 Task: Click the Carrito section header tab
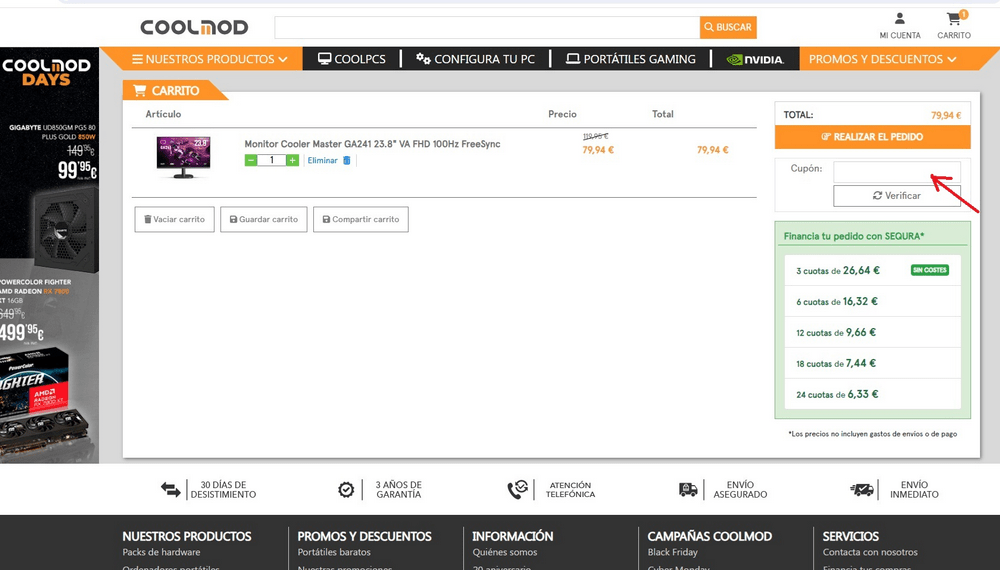[173, 91]
